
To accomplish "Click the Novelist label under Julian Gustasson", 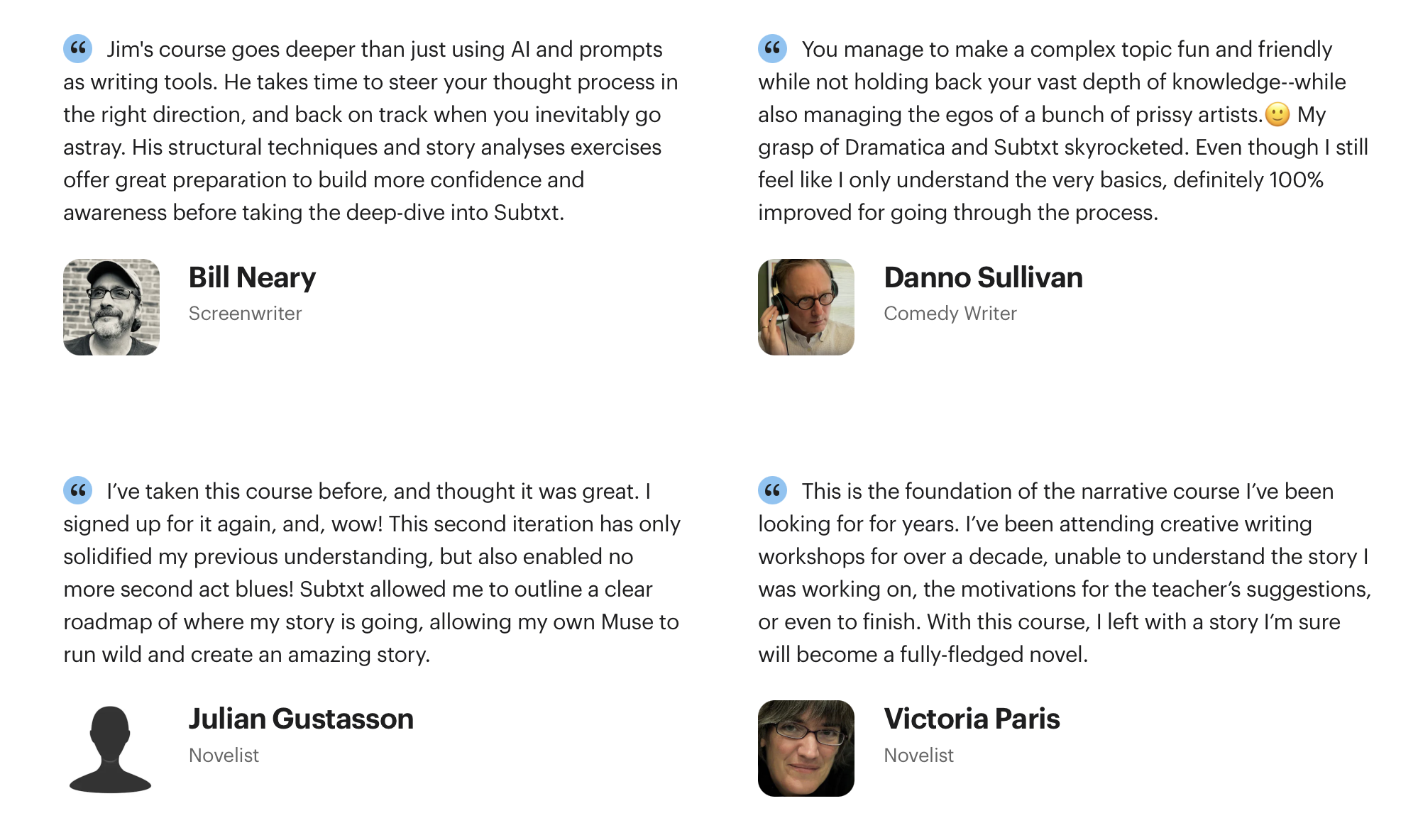I will click(224, 755).
